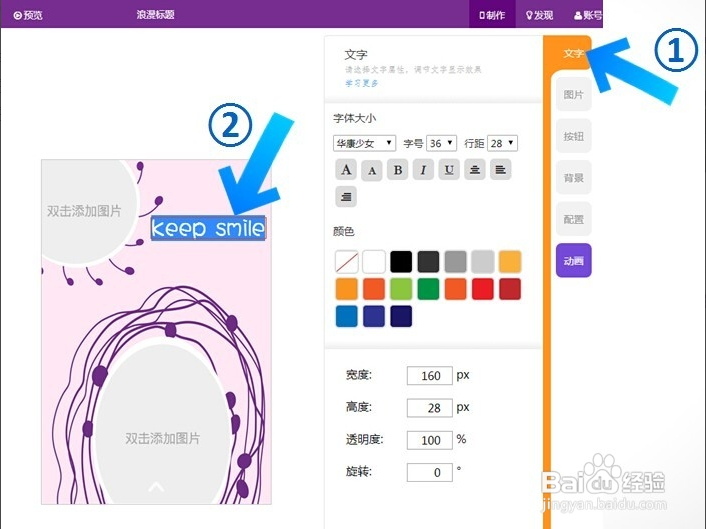Select the no-color transparent swatch
The height and width of the screenshot is (529, 706).
pos(347,262)
